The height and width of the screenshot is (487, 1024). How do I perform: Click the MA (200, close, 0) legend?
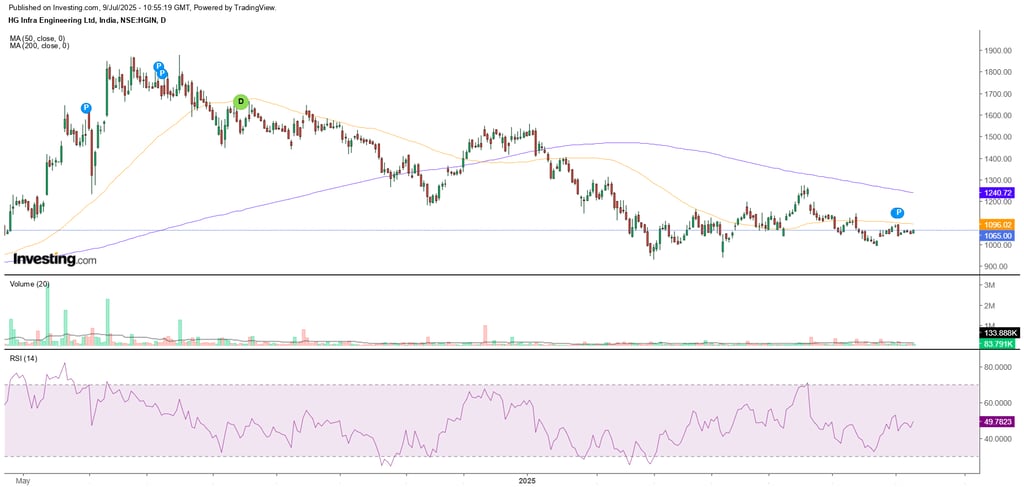[40, 46]
